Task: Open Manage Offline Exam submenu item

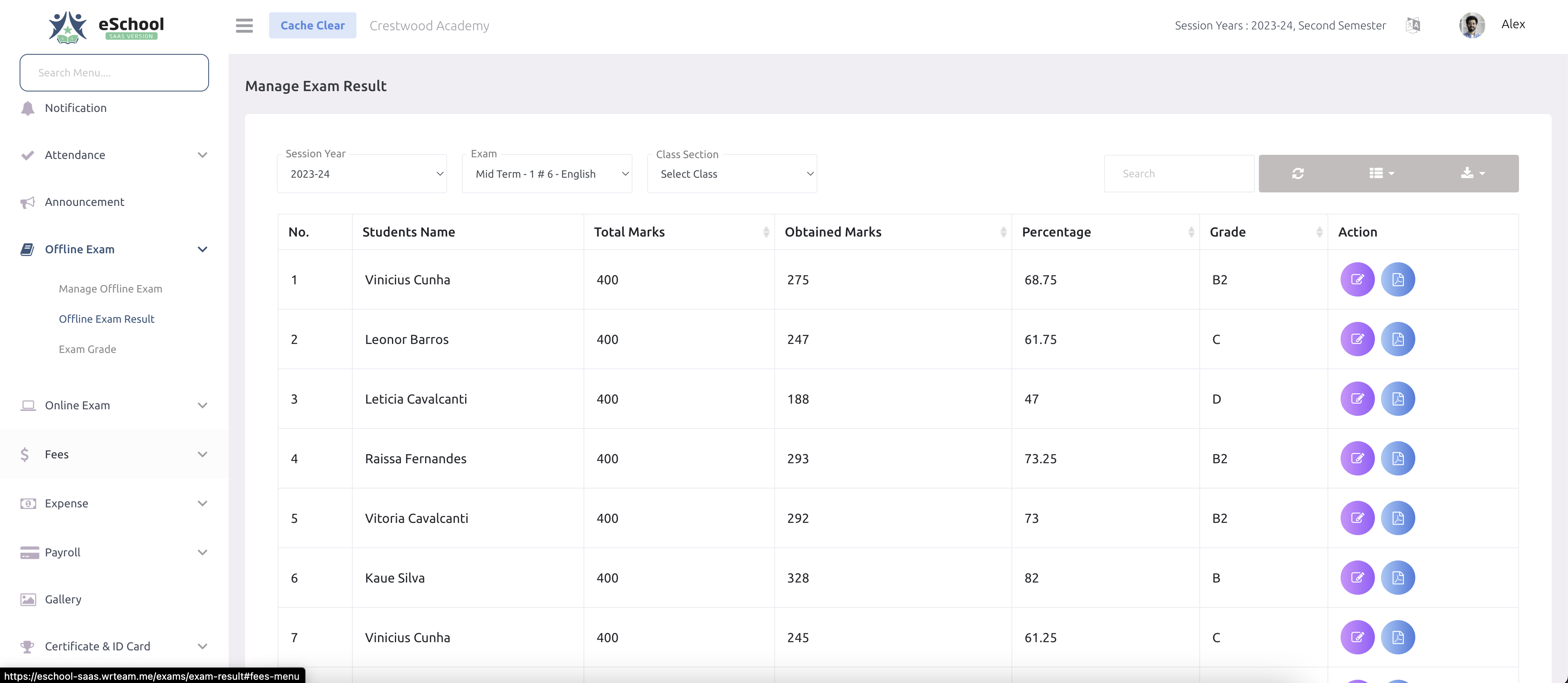Action: coord(110,288)
